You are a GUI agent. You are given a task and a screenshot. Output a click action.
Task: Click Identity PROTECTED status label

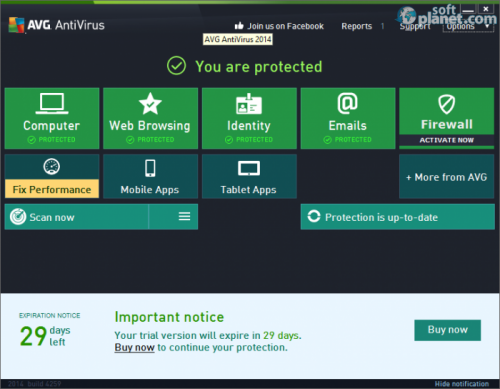point(249,140)
